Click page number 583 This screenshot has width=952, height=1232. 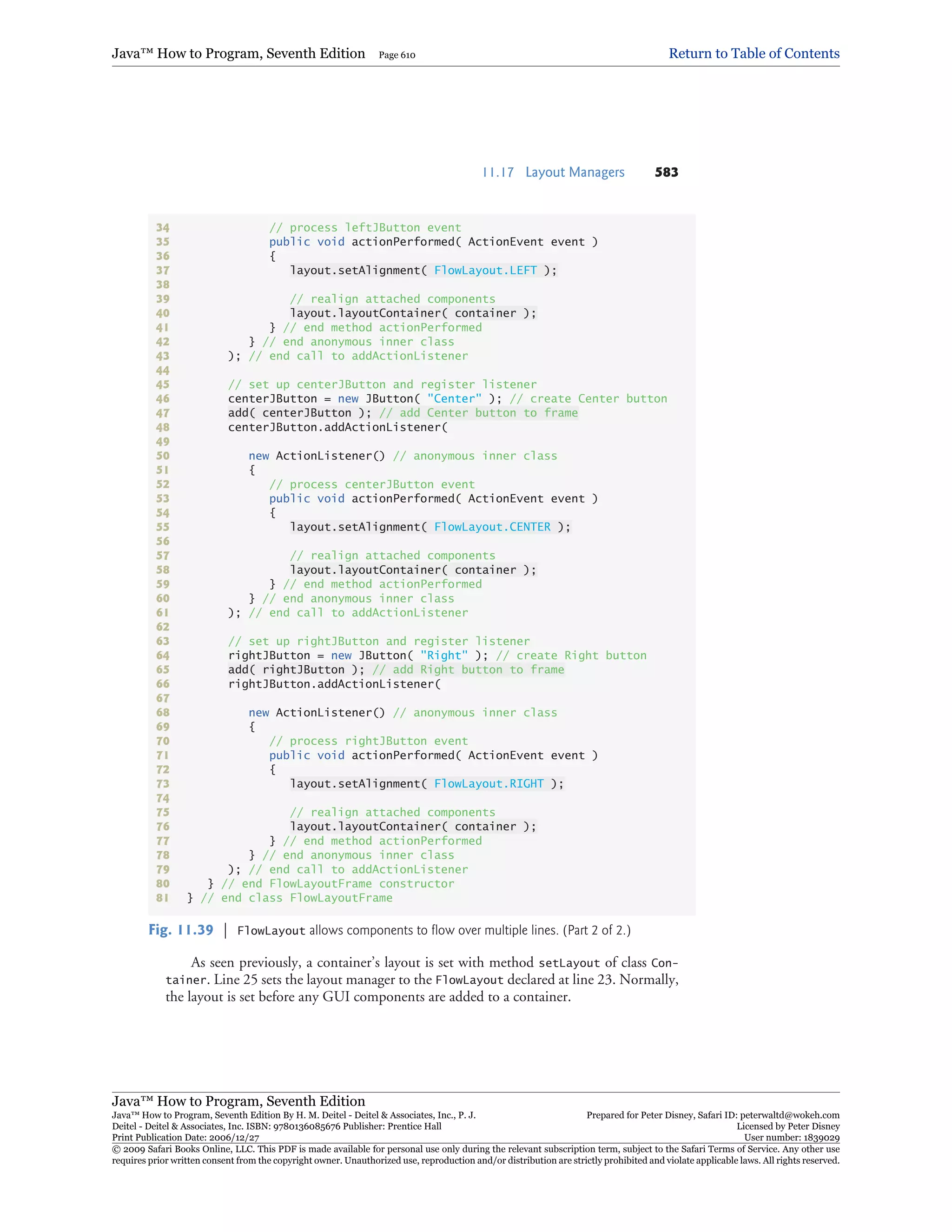pyautogui.click(x=666, y=172)
